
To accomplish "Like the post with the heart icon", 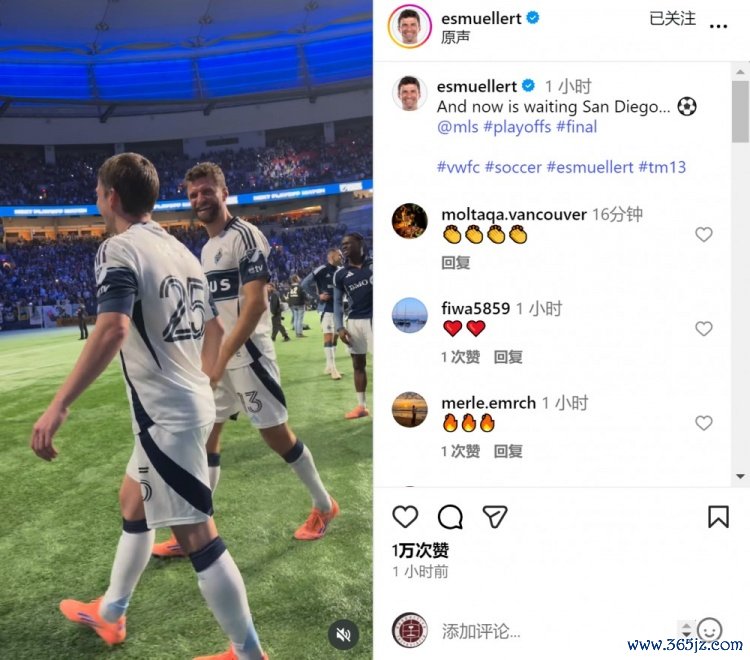I will click(405, 517).
